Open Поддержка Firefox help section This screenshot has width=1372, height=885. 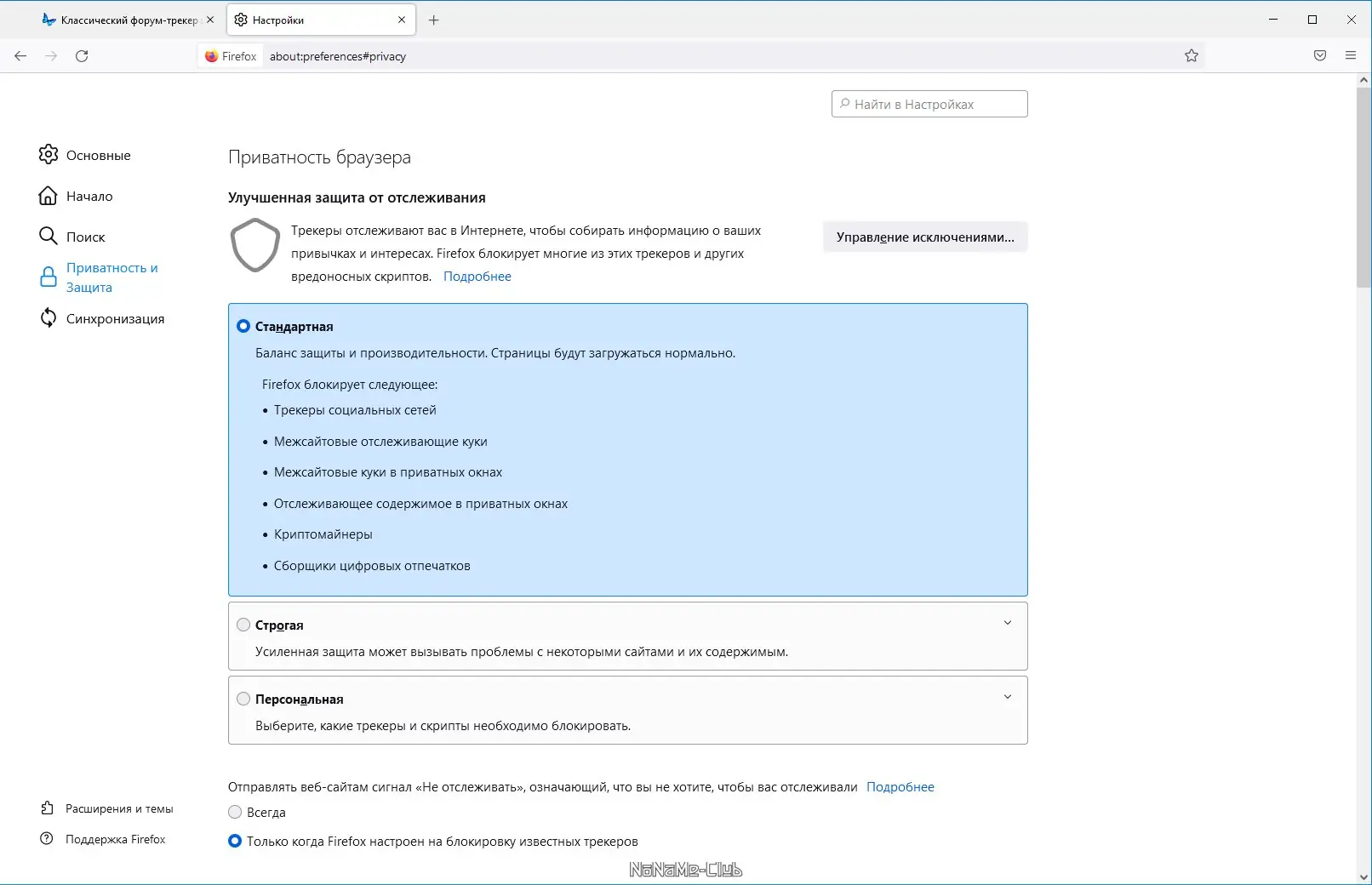(x=116, y=839)
